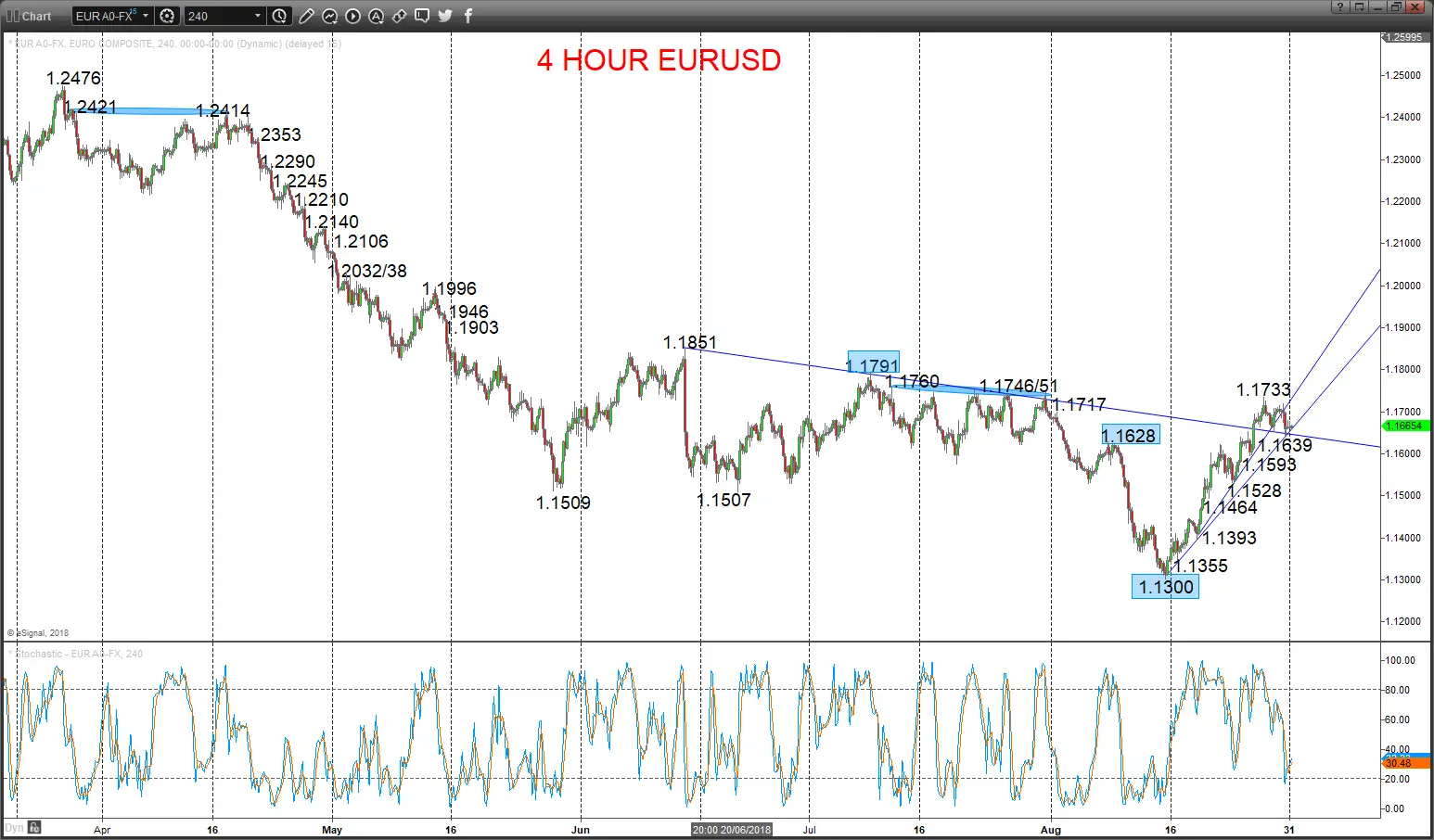Screen dimensions: 1434x840
Task: Open the studies chart icon menu
Action: click(x=329, y=16)
